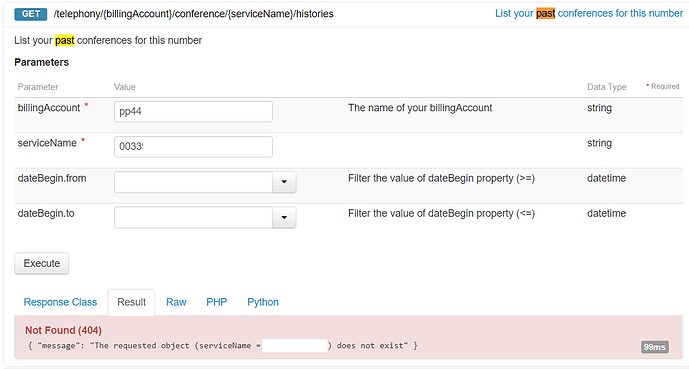Screen dimensions: 689x369
Task: Open 'List your past conferences for this number' link
Action: coord(589,13)
